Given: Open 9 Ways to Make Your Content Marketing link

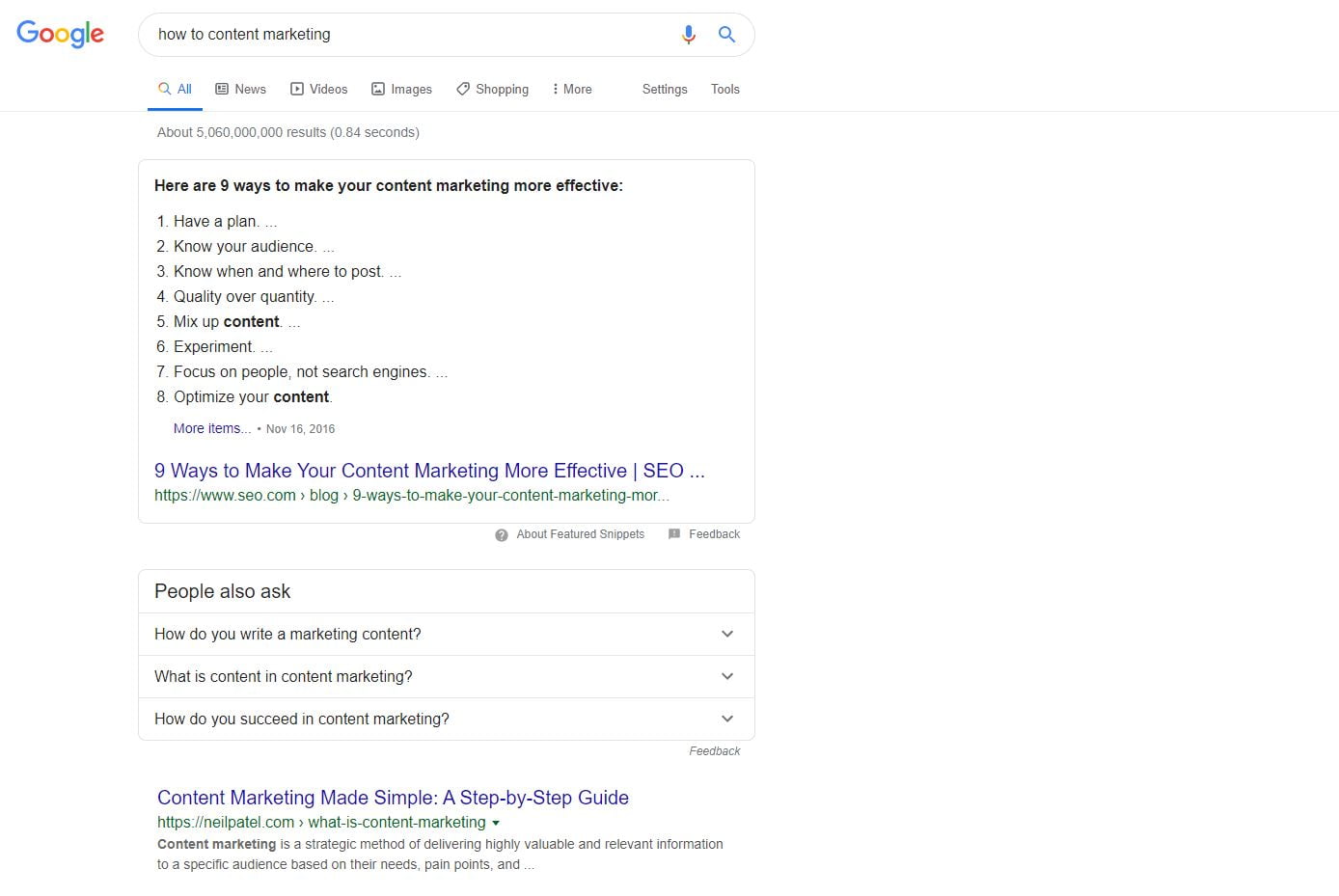Looking at the screenshot, I should (x=429, y=471).
